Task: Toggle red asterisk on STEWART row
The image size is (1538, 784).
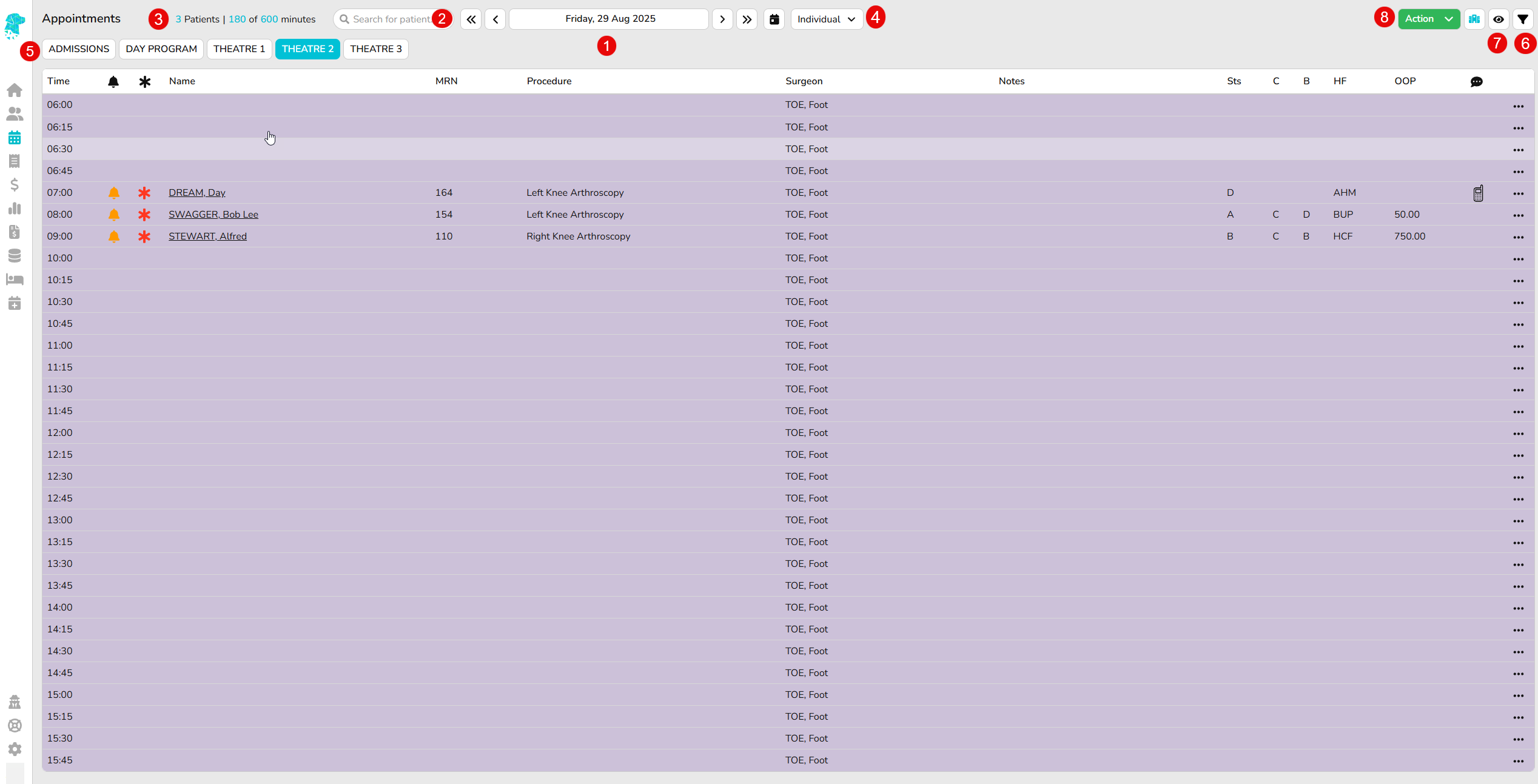Action: [144, 236]
